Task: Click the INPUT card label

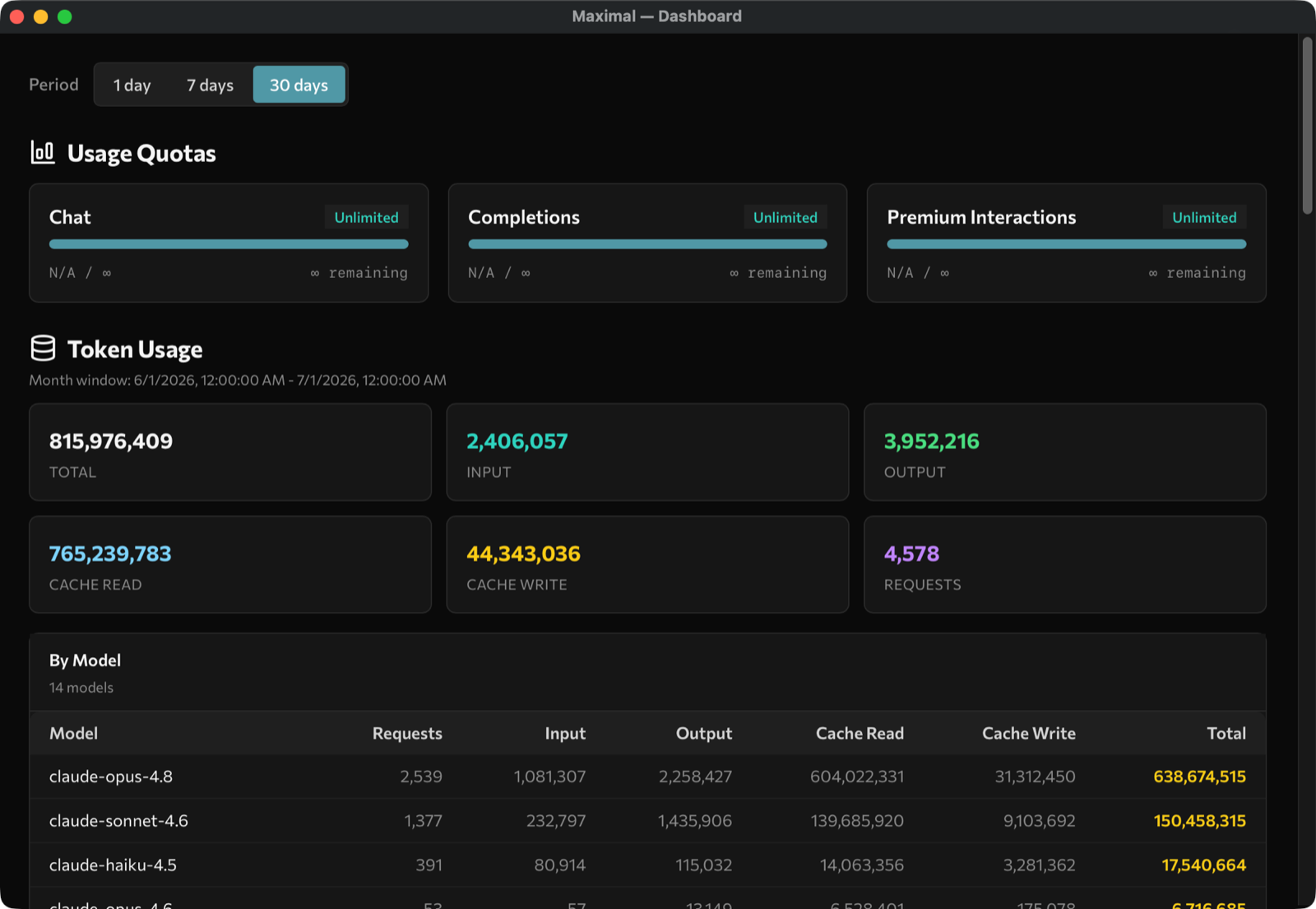Action: pos(489,472)
